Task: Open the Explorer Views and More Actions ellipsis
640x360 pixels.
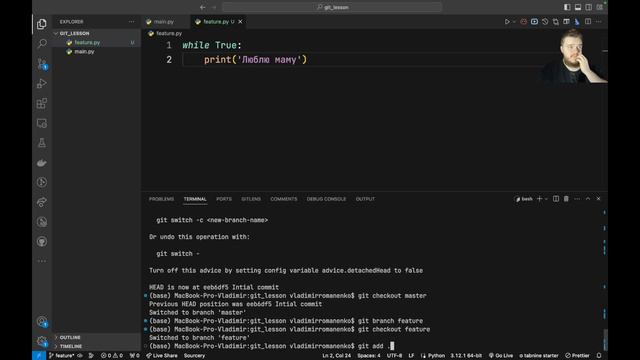Action: coord(131,22)
